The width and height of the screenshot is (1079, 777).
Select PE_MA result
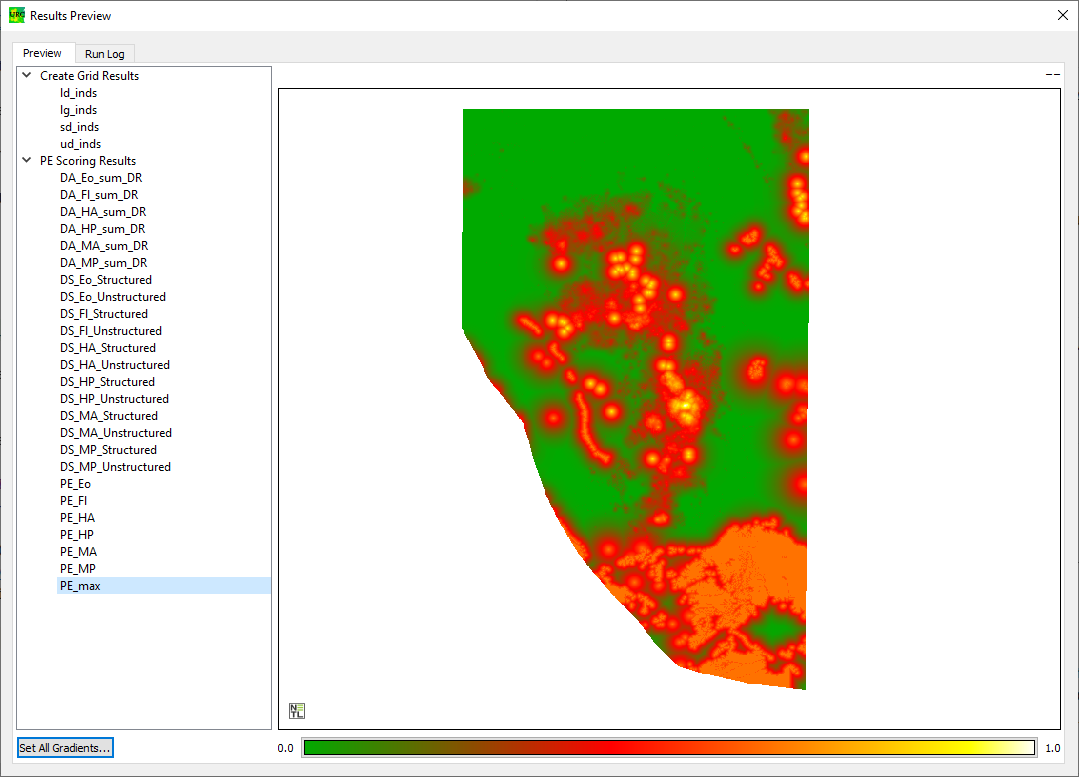point(78,551)
